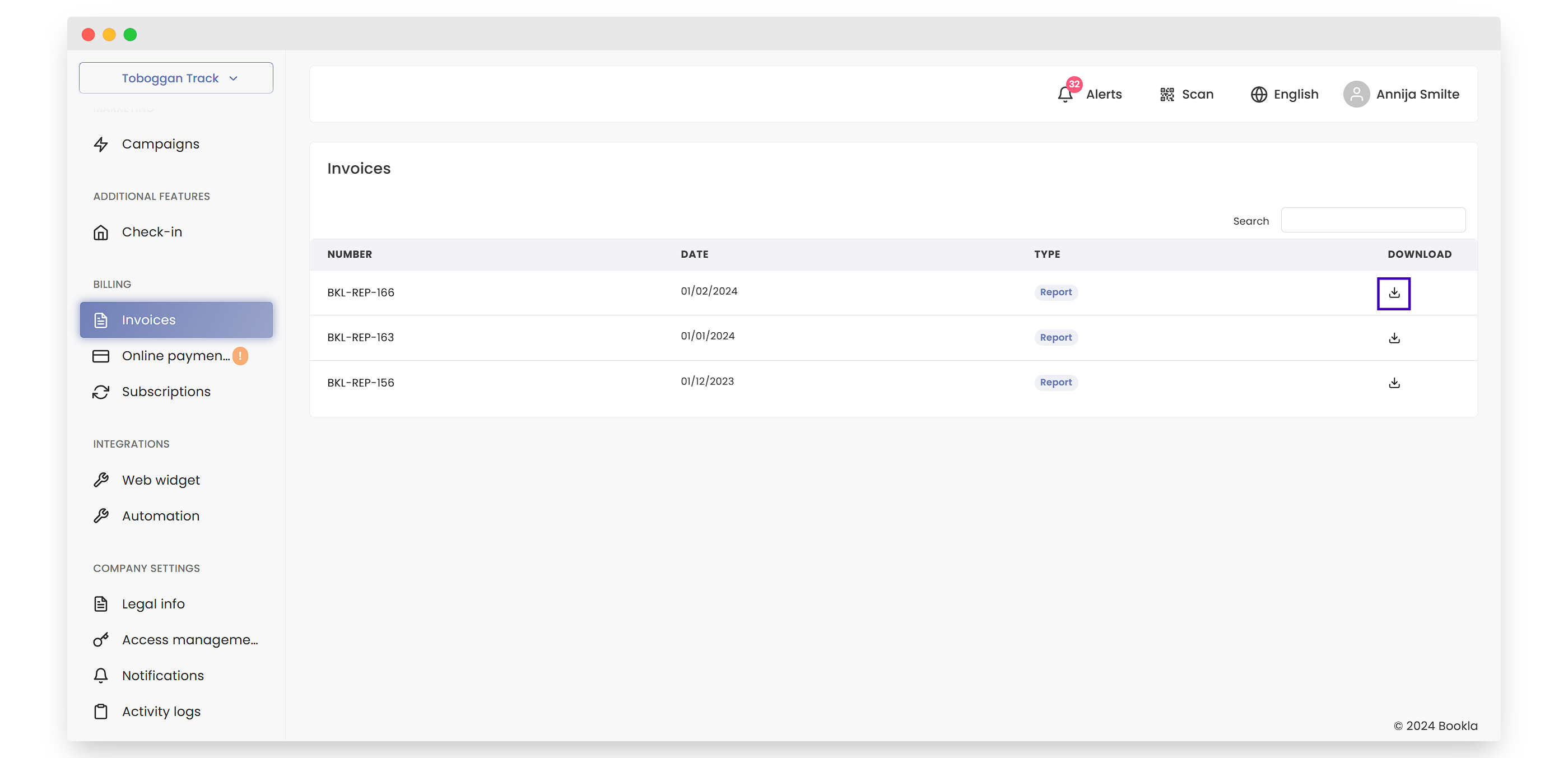Click the Scan QR code icon
This screenshot has width=1568, height=758.
1166,94
